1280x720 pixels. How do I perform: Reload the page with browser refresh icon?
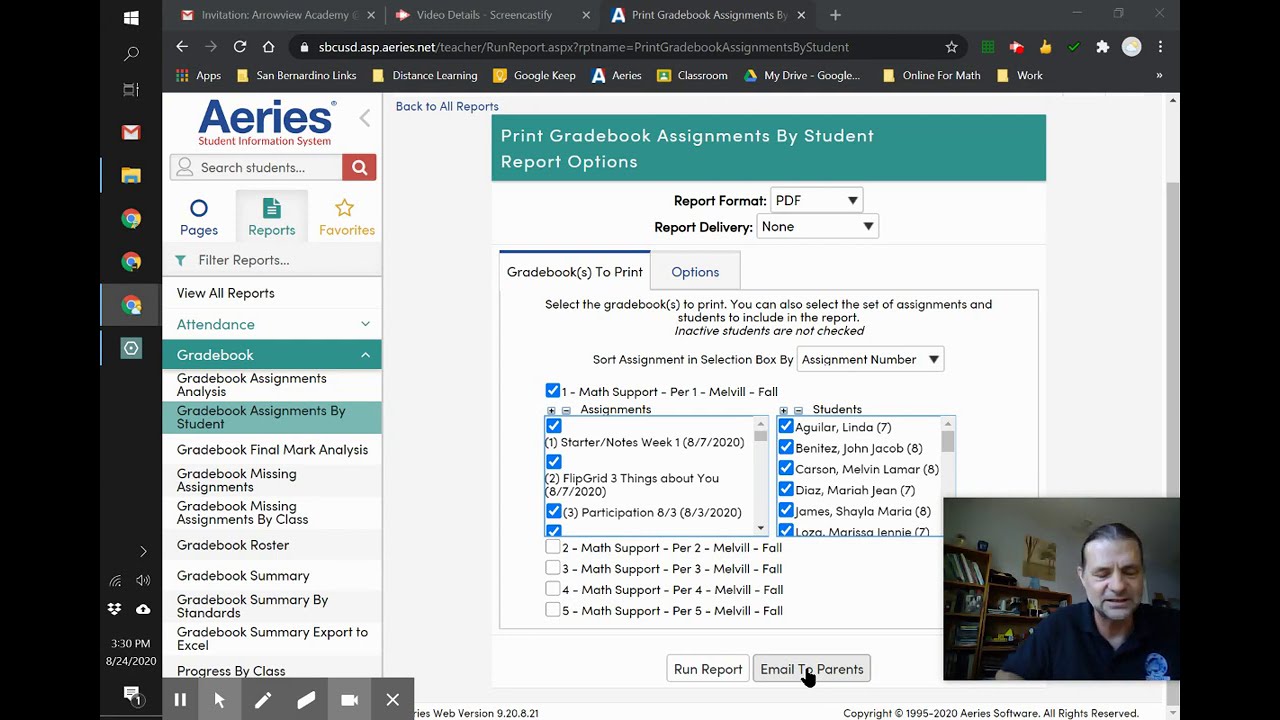(240, 47)
